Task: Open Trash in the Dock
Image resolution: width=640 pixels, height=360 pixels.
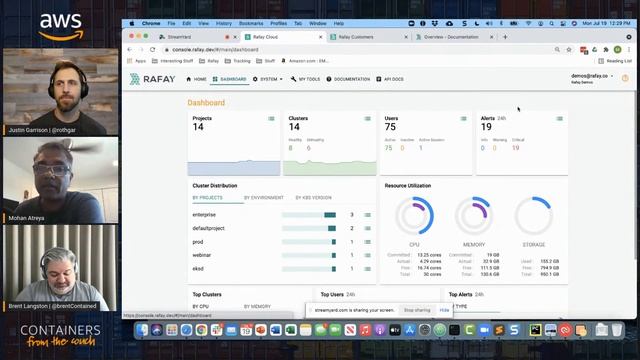Action: (x=617, y=330)
